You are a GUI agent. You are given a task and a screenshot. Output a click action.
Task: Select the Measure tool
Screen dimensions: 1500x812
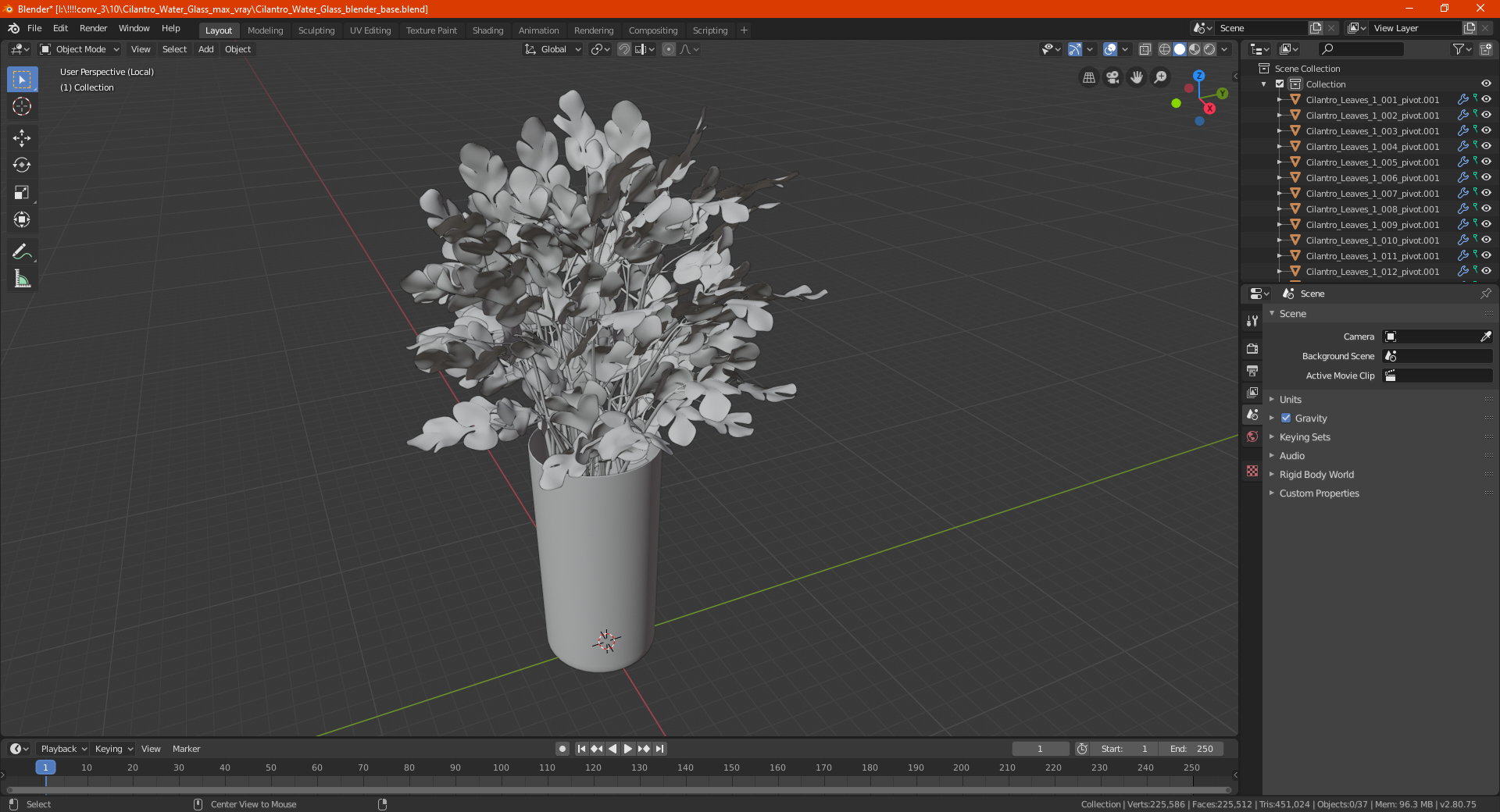[x=22, y=279]
